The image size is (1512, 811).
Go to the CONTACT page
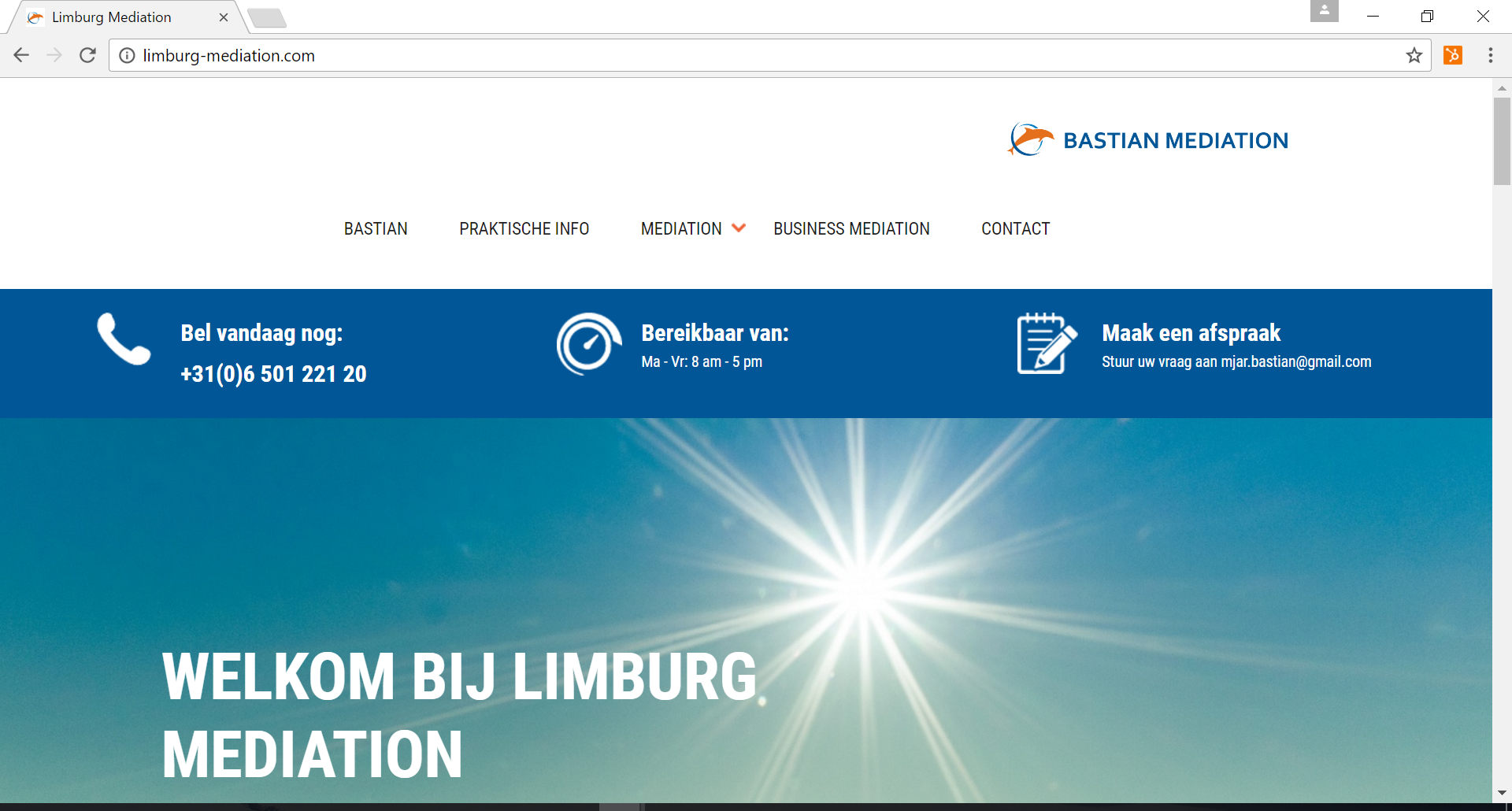click(x=1015, y=228)
